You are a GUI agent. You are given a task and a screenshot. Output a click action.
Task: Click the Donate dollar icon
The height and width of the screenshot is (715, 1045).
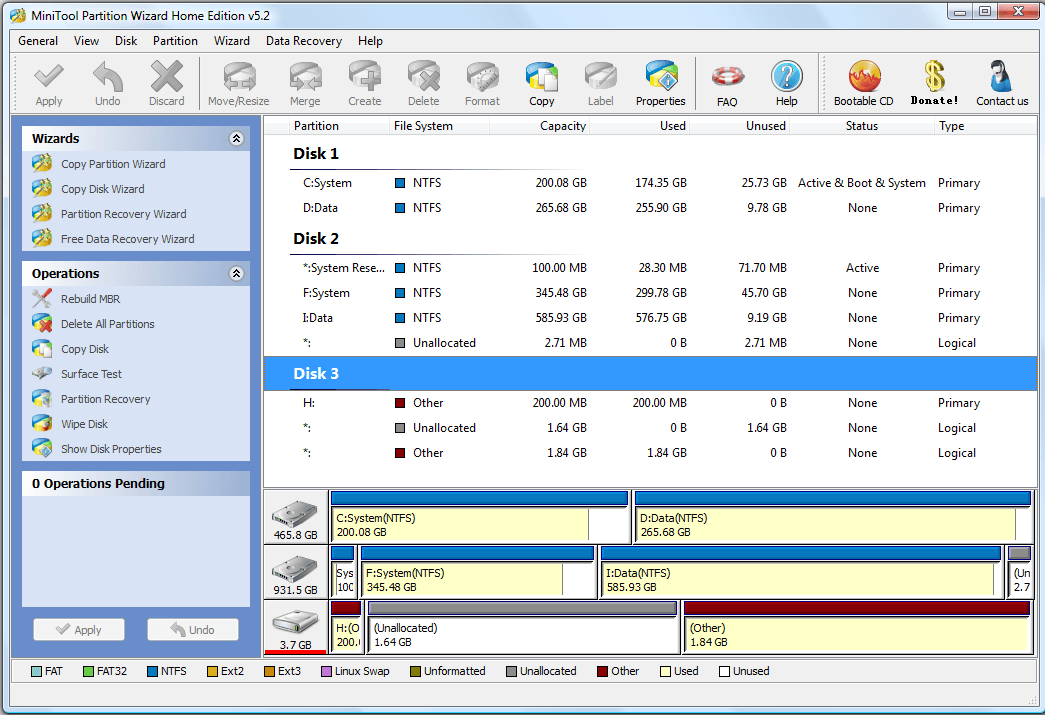(934, 83)
